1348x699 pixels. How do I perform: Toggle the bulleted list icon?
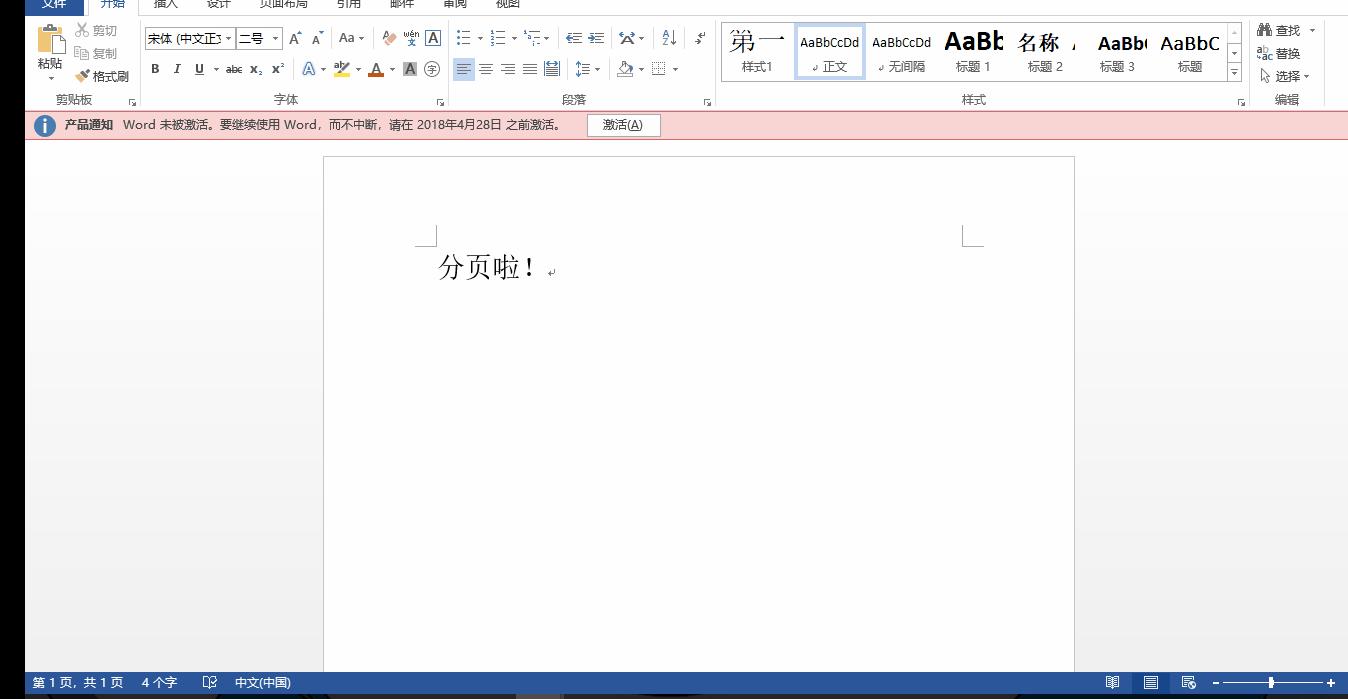[461, 38]
